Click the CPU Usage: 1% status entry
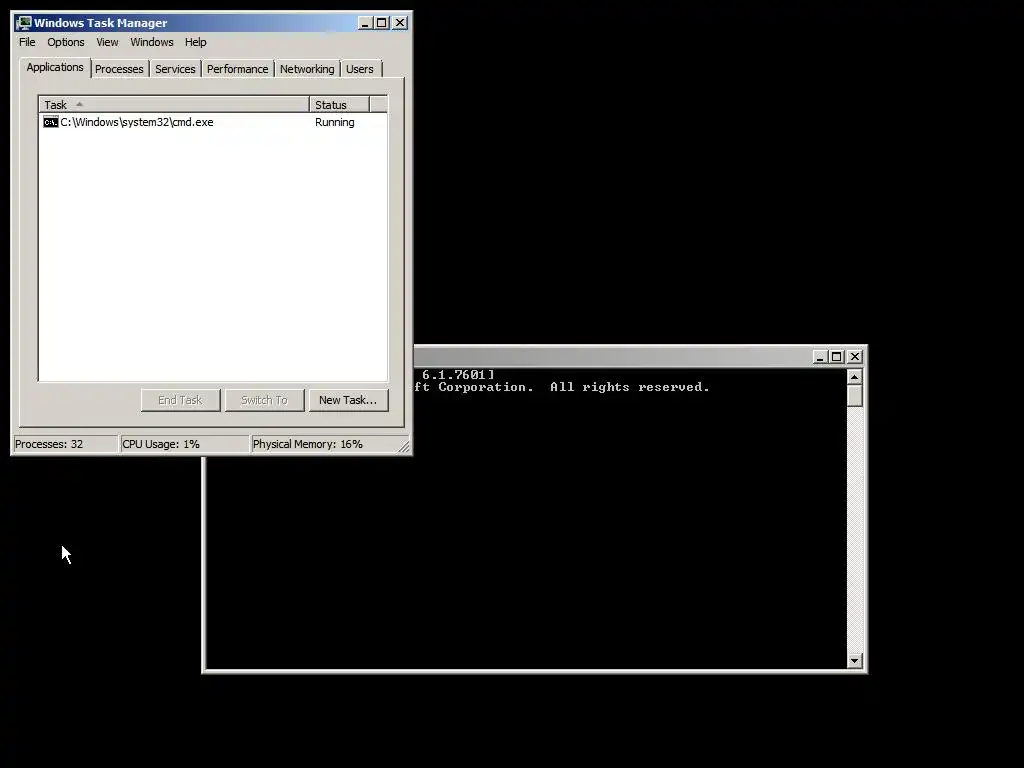This screenshot has height=768, width=1024. pyautogui.click(x=185, y=444)
